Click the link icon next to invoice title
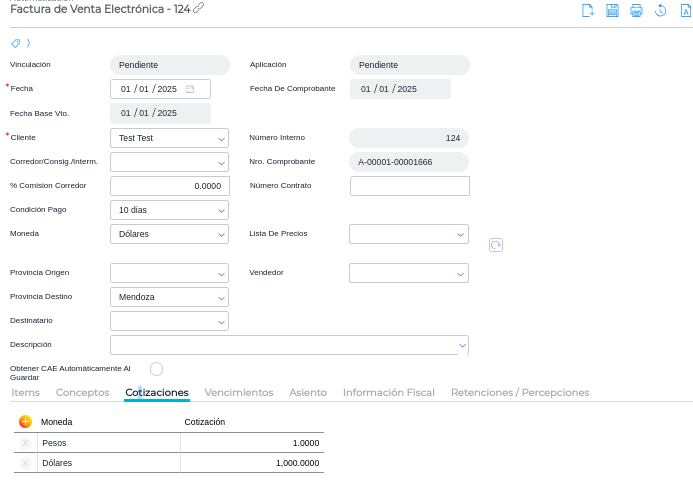Screen dimensions: 693x485 (199, 8)
